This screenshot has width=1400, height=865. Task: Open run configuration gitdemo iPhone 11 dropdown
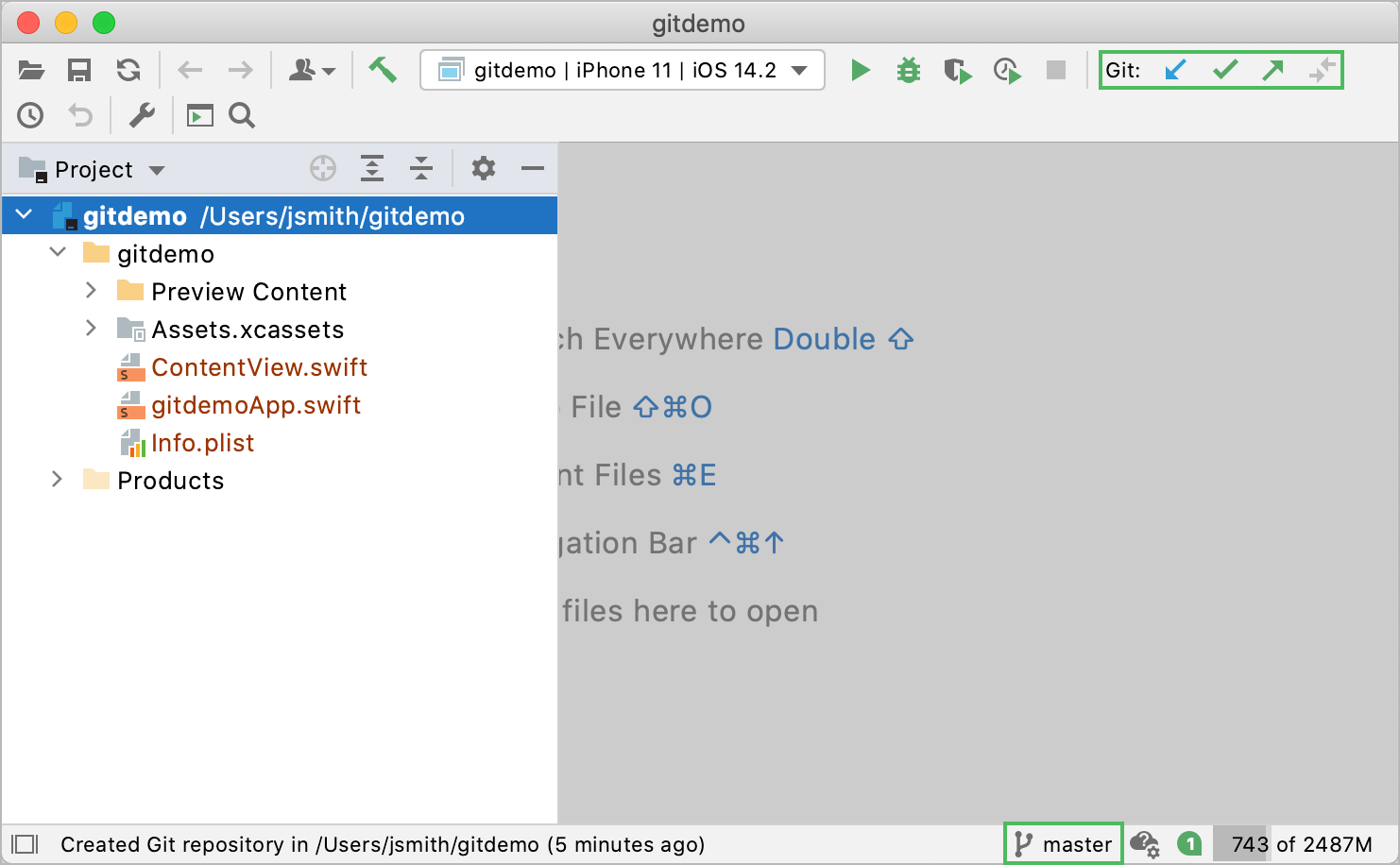tap(623, 70)
